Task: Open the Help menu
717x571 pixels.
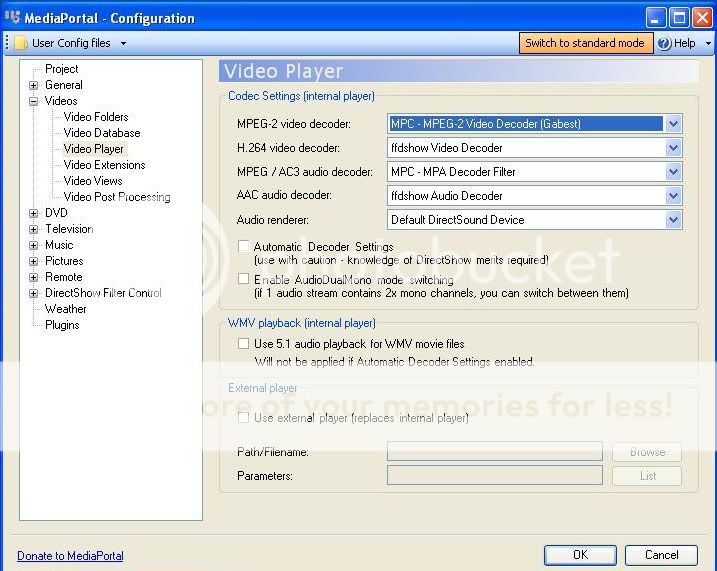Action: pyautogui.click(x=685, y=43)
